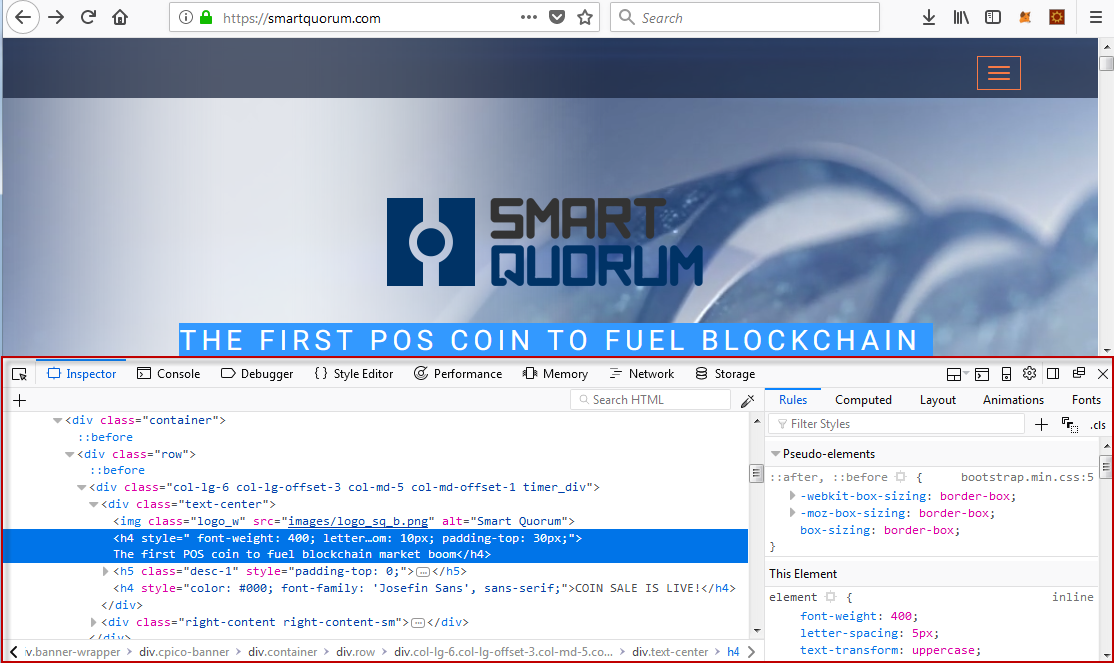Screen dimensions: 1114x663
Task: Collapse the div class="text-center" node
Action: pyautogui.click(x=94, y=505)
